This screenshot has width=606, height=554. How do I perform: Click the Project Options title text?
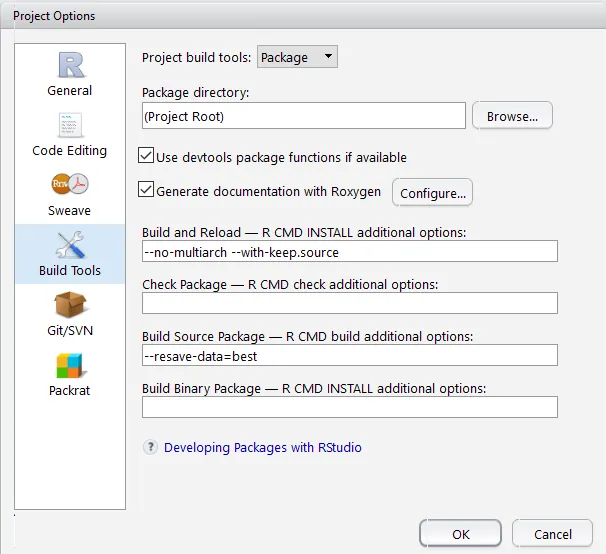pyautogui.click(x=54, y=16)
